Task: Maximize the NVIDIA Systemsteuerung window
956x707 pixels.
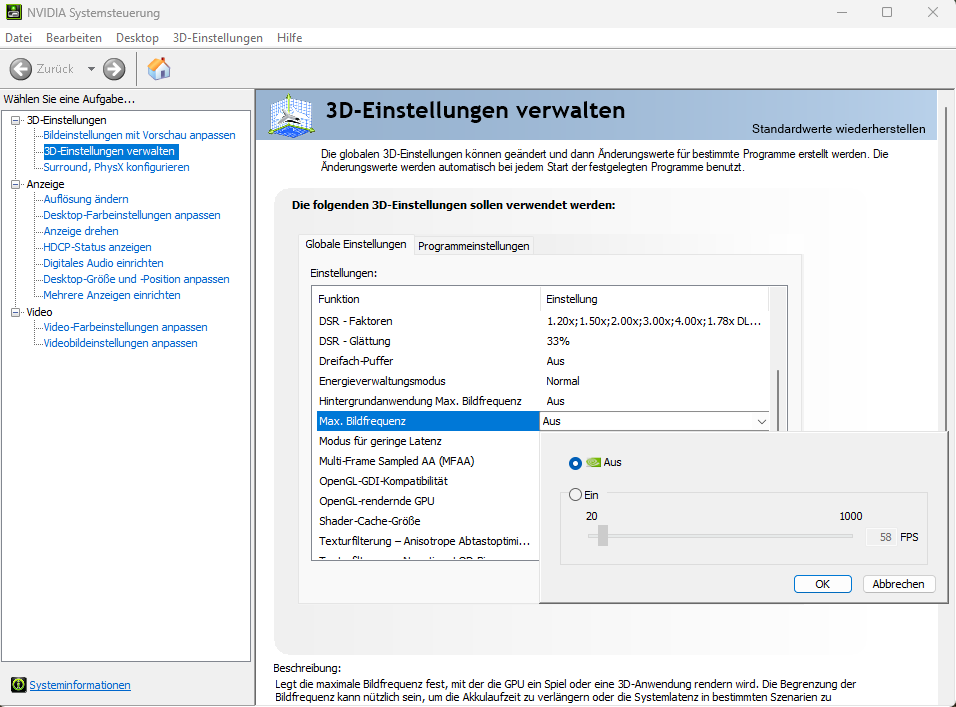Action: click(x=887, y=12)
